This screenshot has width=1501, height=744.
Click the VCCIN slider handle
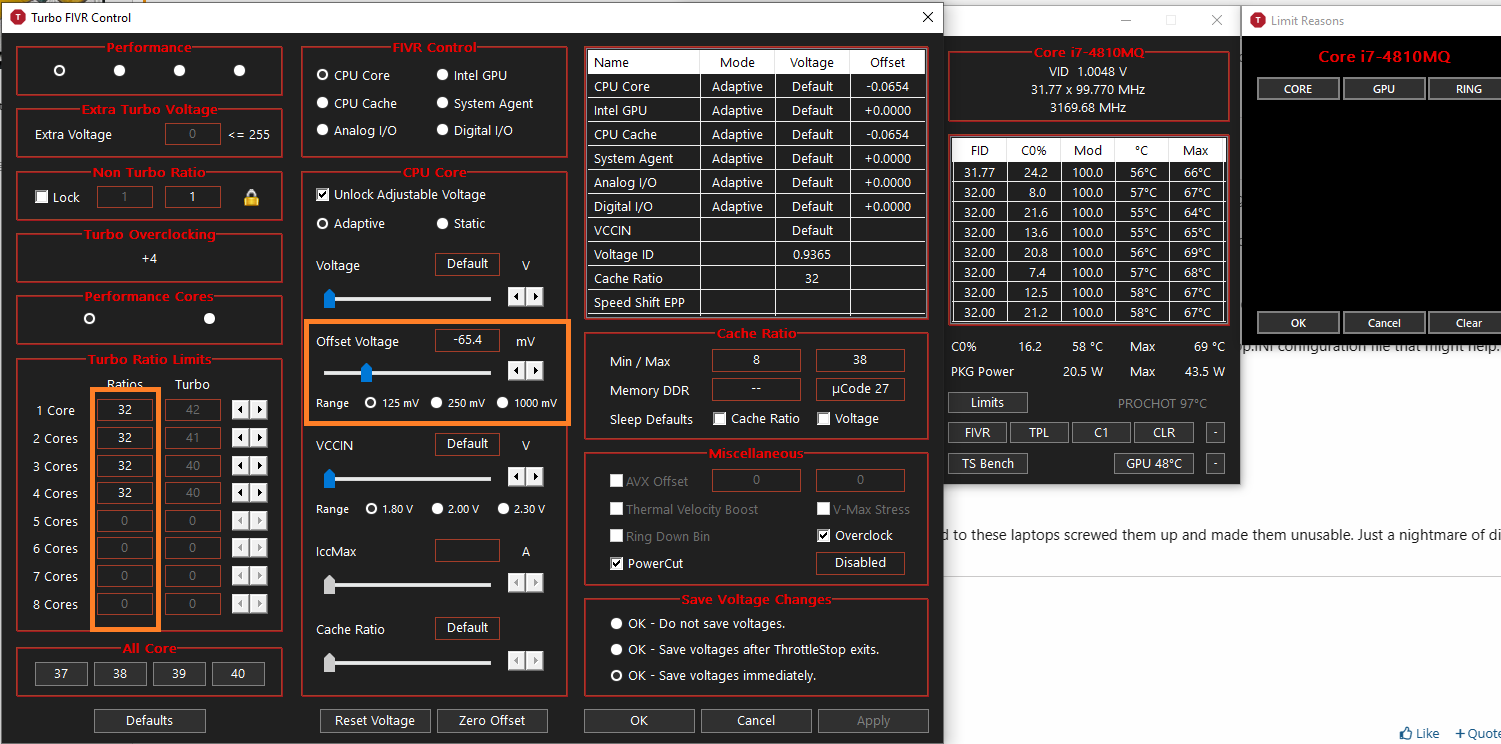[329, 478]
